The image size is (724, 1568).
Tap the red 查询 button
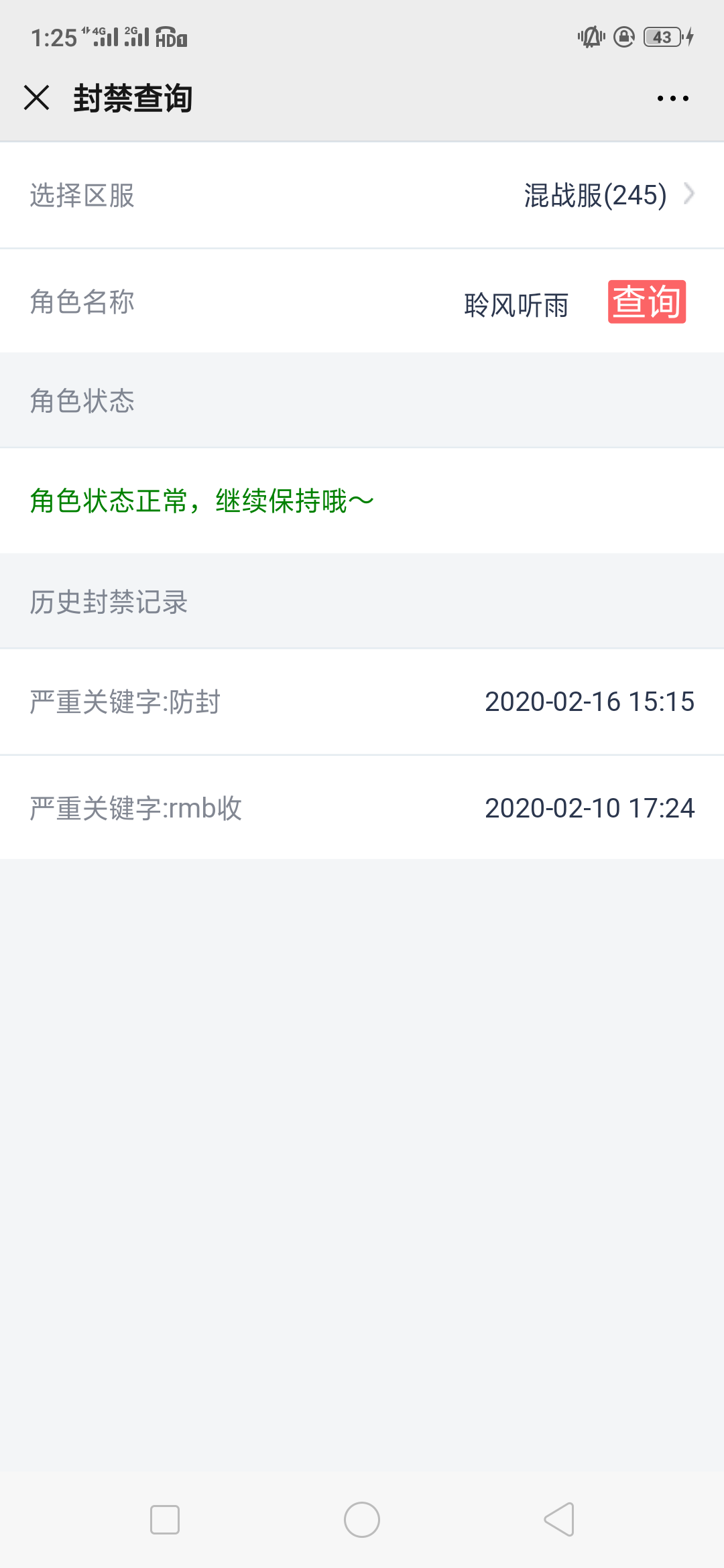(x=646, y=302)
